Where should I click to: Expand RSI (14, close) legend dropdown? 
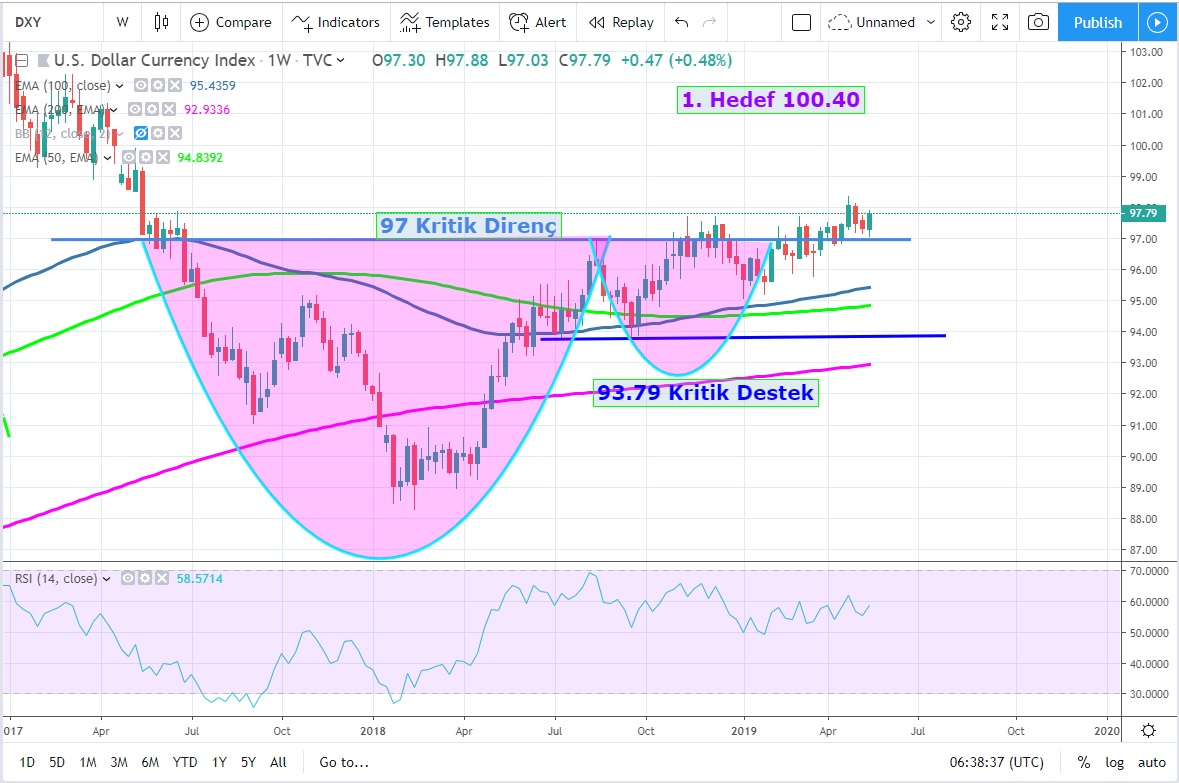[106, 579]
